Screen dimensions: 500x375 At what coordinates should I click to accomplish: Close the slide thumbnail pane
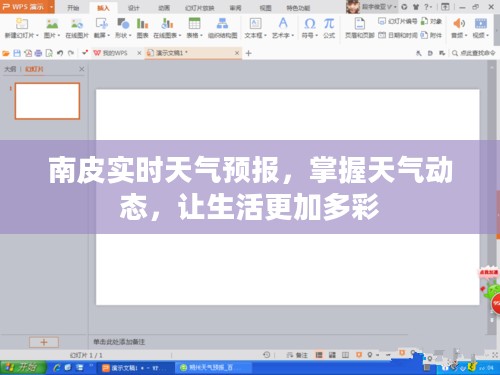pos(82,69)
